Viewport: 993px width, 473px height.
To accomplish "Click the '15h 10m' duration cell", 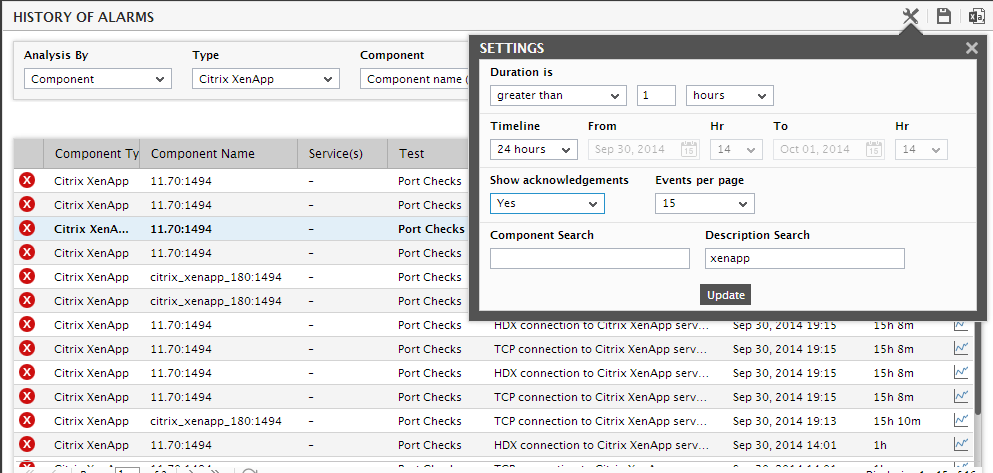I will click(x=897, y=421).
